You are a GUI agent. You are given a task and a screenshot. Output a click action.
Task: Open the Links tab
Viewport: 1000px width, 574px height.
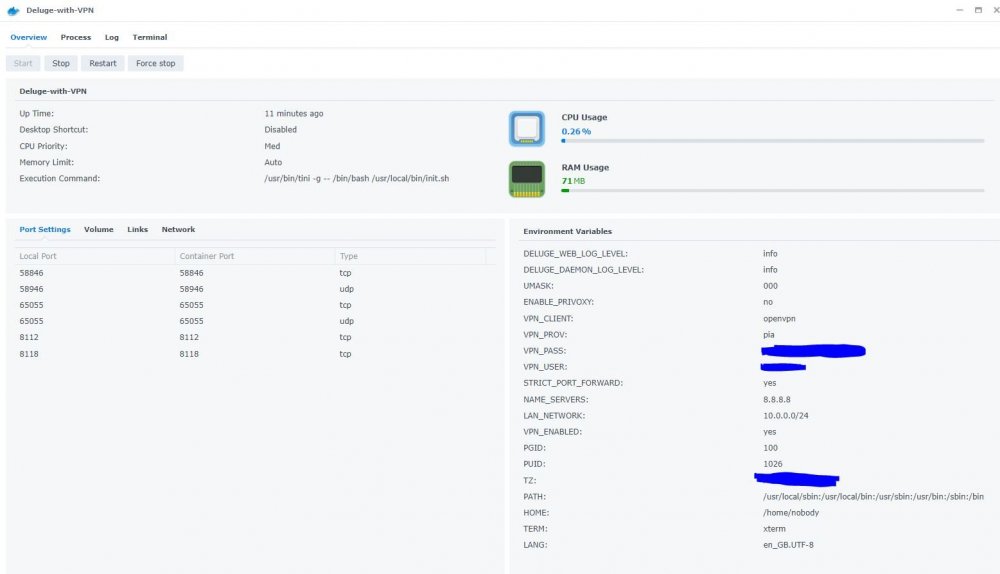tap(137, 230)
